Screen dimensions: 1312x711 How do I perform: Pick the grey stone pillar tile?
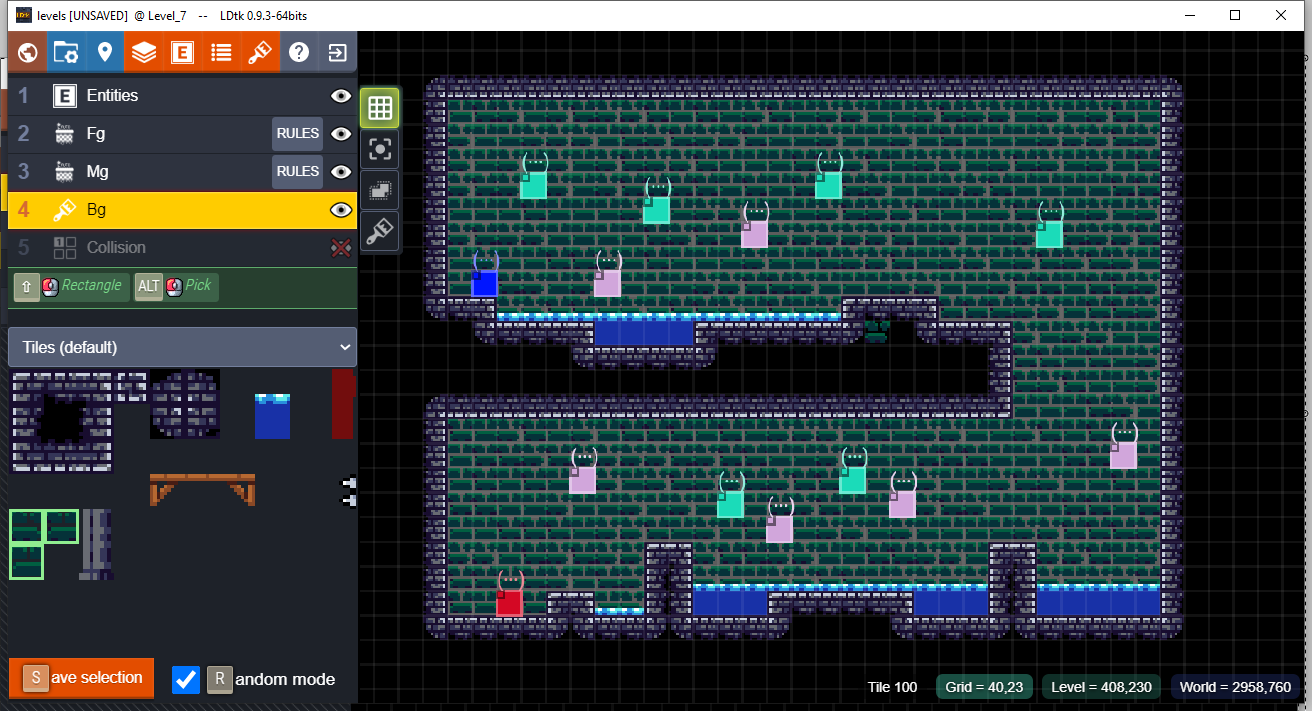tap(96, 544)
